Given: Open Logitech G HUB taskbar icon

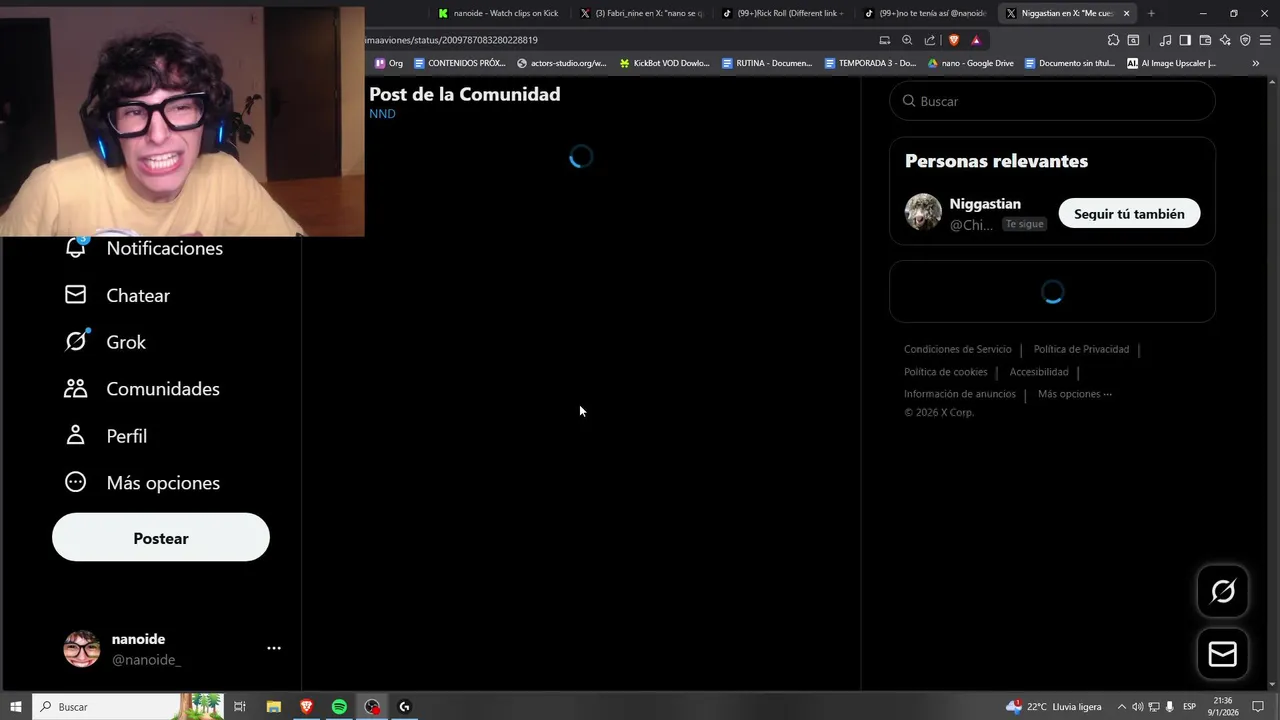Looking at the screenshot, I should click(x=405, y=707).
